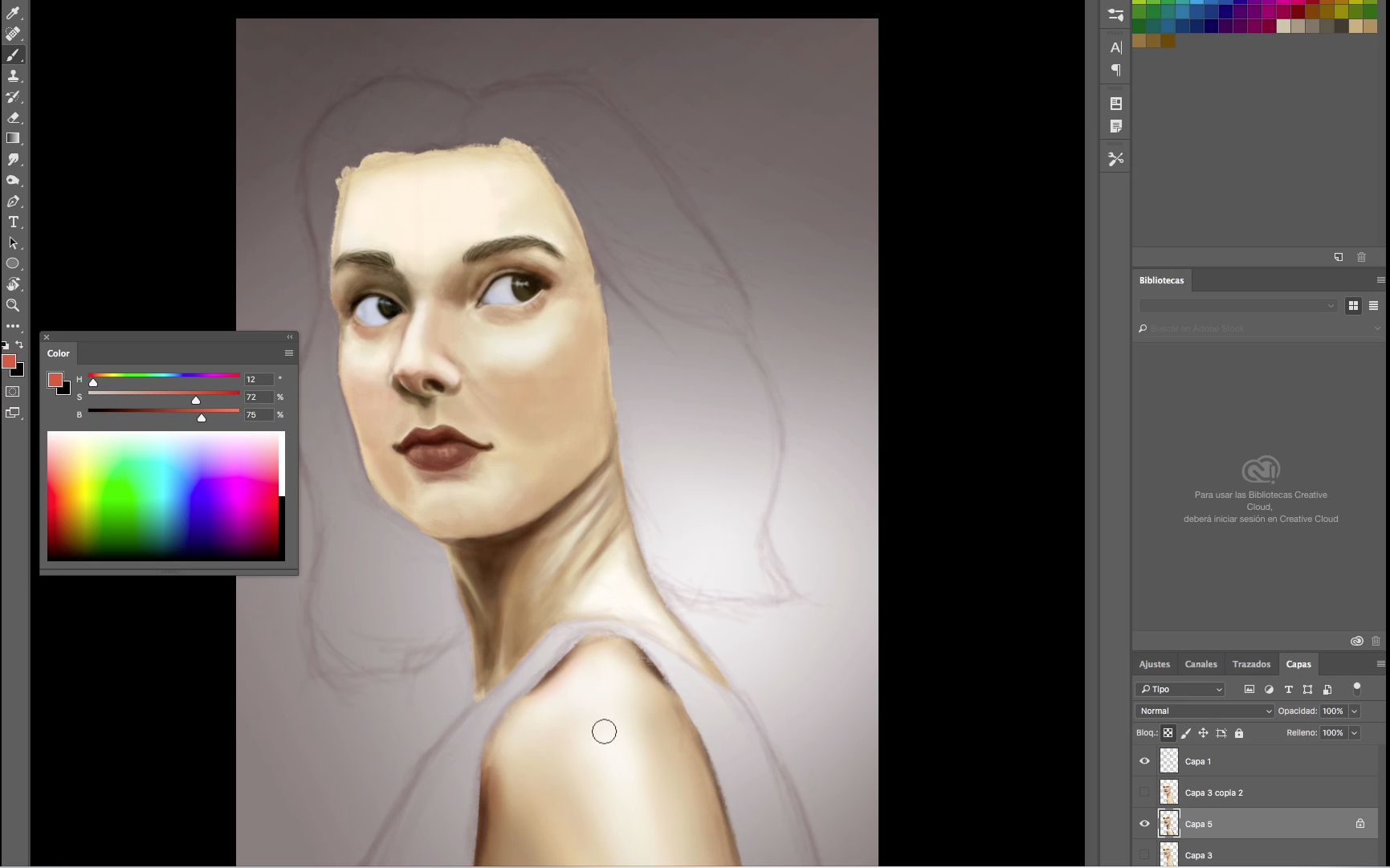Filter layers by adjustment layers
Viewport: 1390px width, 868px height.
point(1269,689)
